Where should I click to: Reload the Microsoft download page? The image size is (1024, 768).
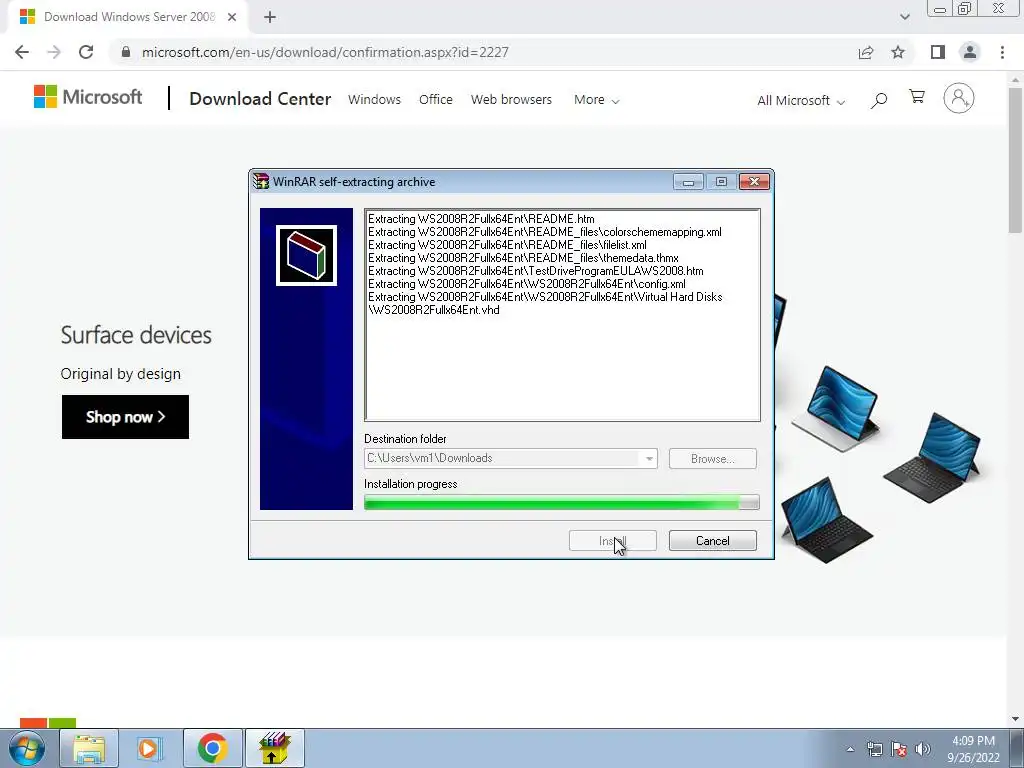click(86, 52)
